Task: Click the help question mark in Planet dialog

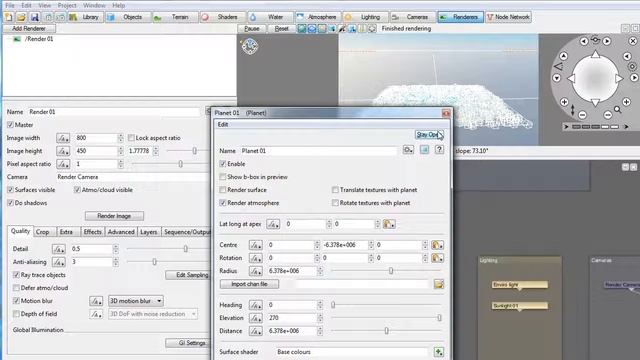Action: 439,150
